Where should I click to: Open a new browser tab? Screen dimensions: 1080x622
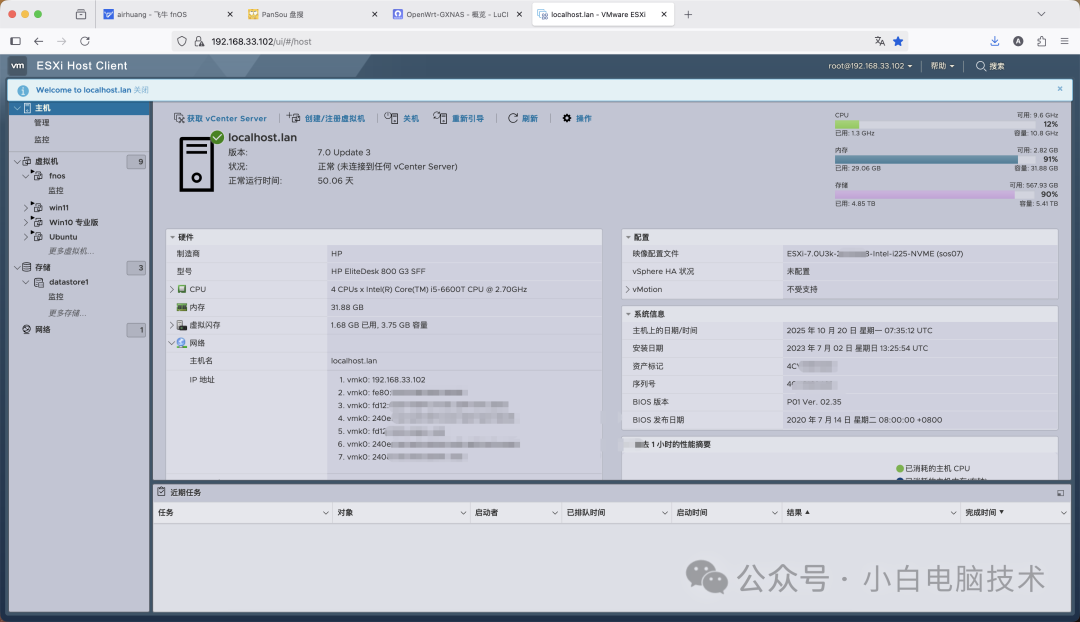coord(687,14)
